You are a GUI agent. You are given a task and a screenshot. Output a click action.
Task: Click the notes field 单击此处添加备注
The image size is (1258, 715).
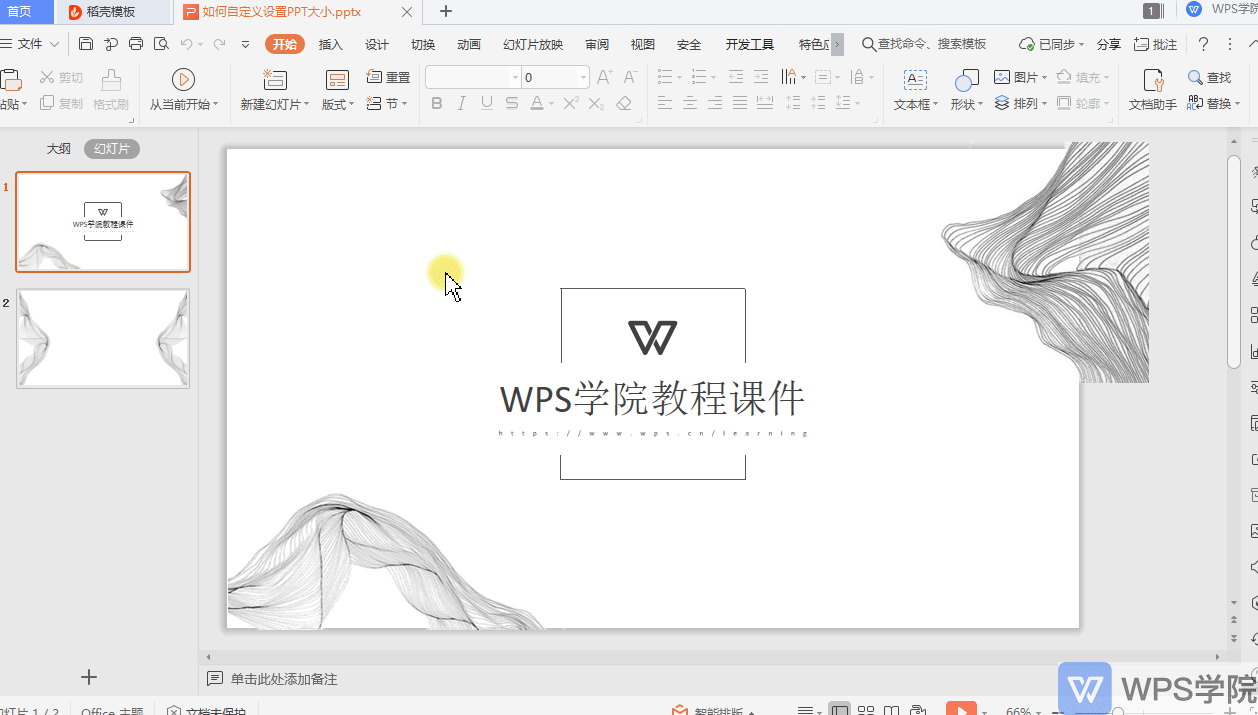pyautogui.click(x=284, y=679)
